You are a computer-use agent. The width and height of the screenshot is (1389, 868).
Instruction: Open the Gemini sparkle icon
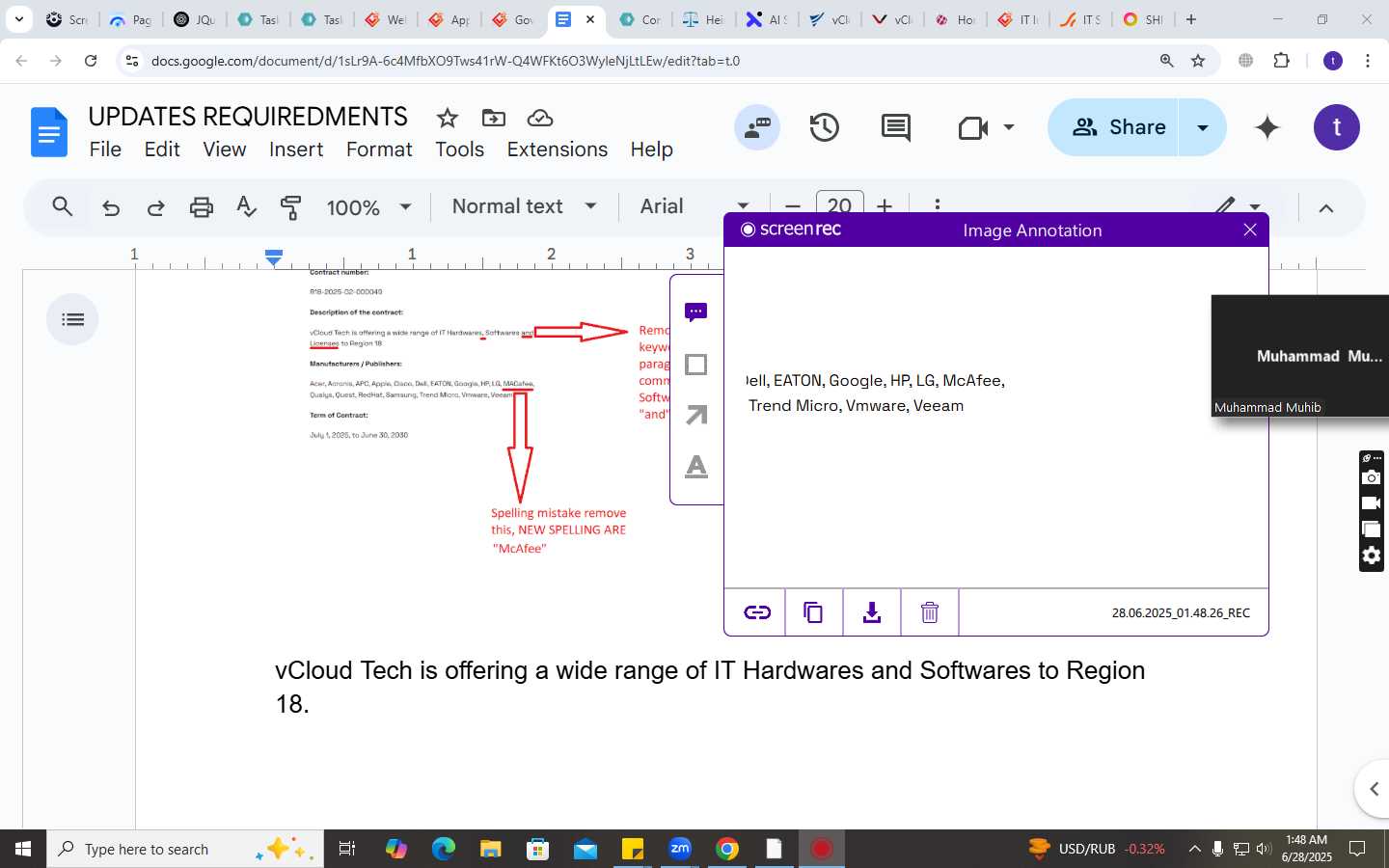1267,127
